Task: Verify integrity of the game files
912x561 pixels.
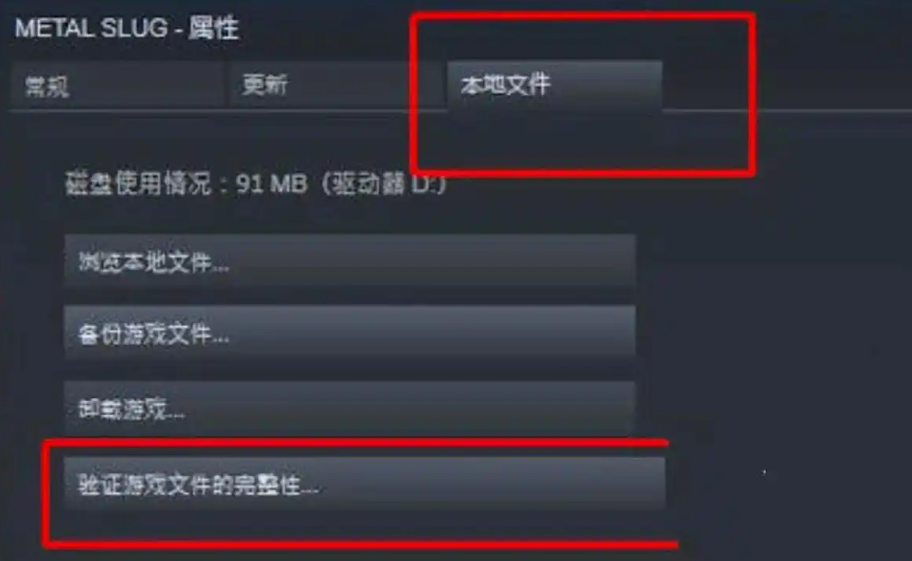Action: [x=364, y=483]
